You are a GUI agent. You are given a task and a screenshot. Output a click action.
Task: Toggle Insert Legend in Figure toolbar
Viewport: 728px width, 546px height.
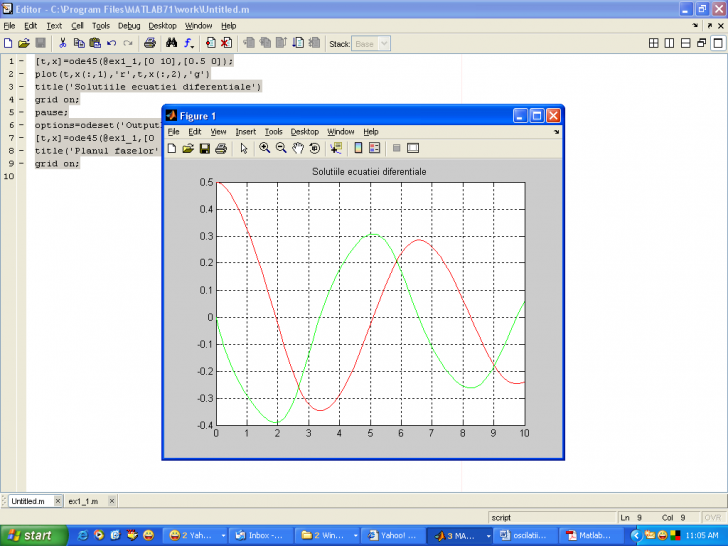[374, 148]
